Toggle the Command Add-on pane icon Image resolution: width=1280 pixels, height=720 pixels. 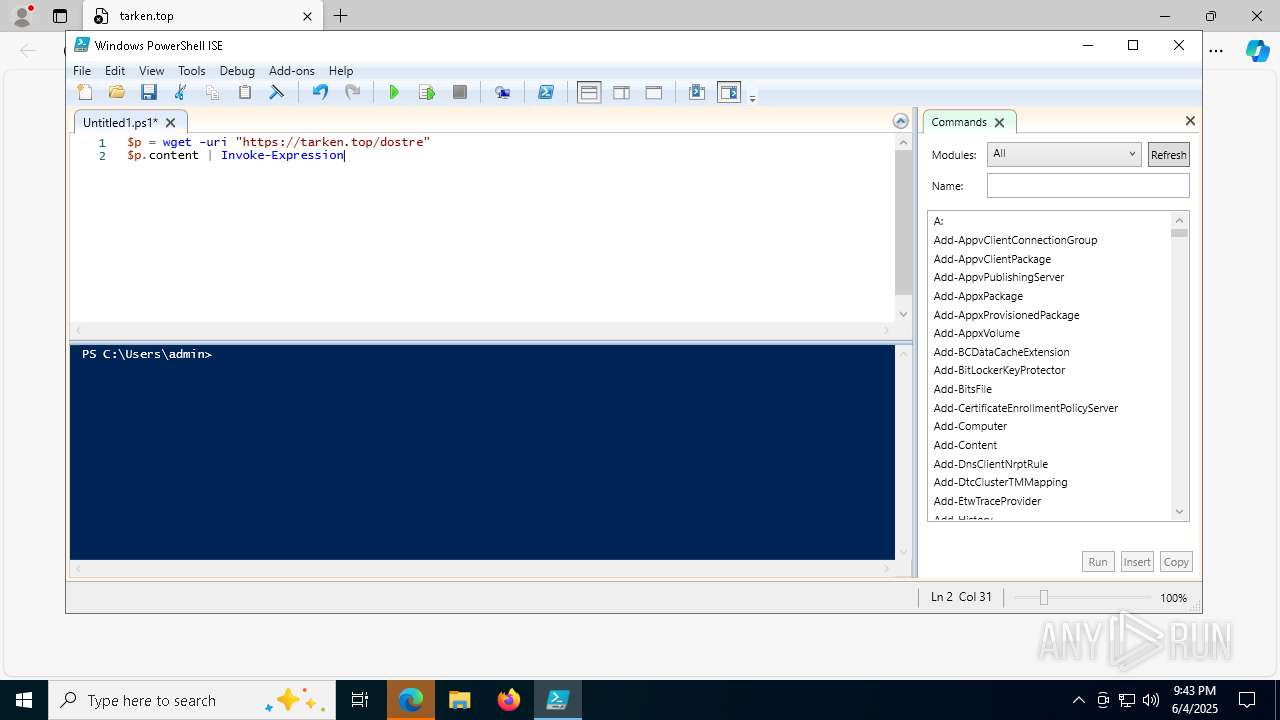coord(729,92)
